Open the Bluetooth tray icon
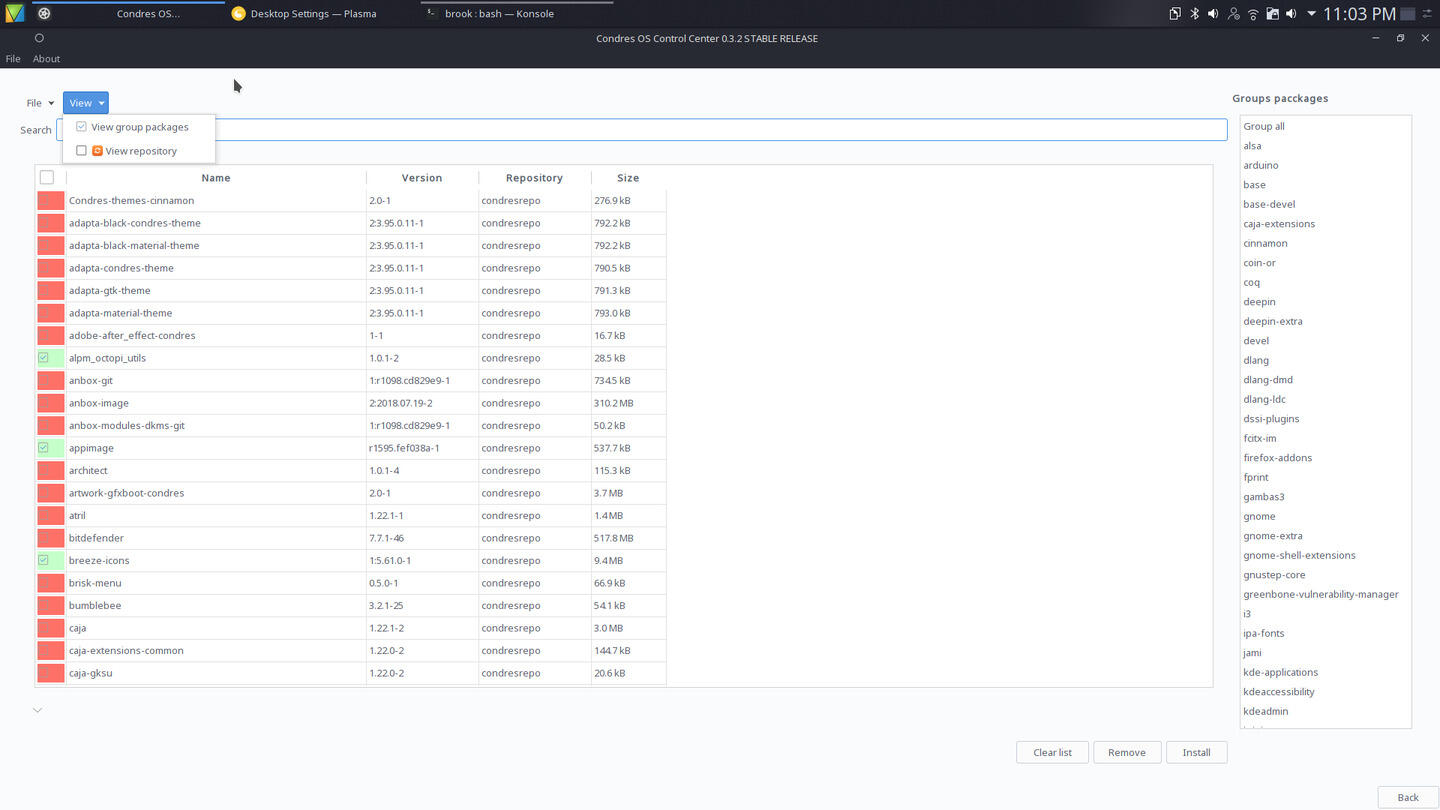 (1194, 14)
